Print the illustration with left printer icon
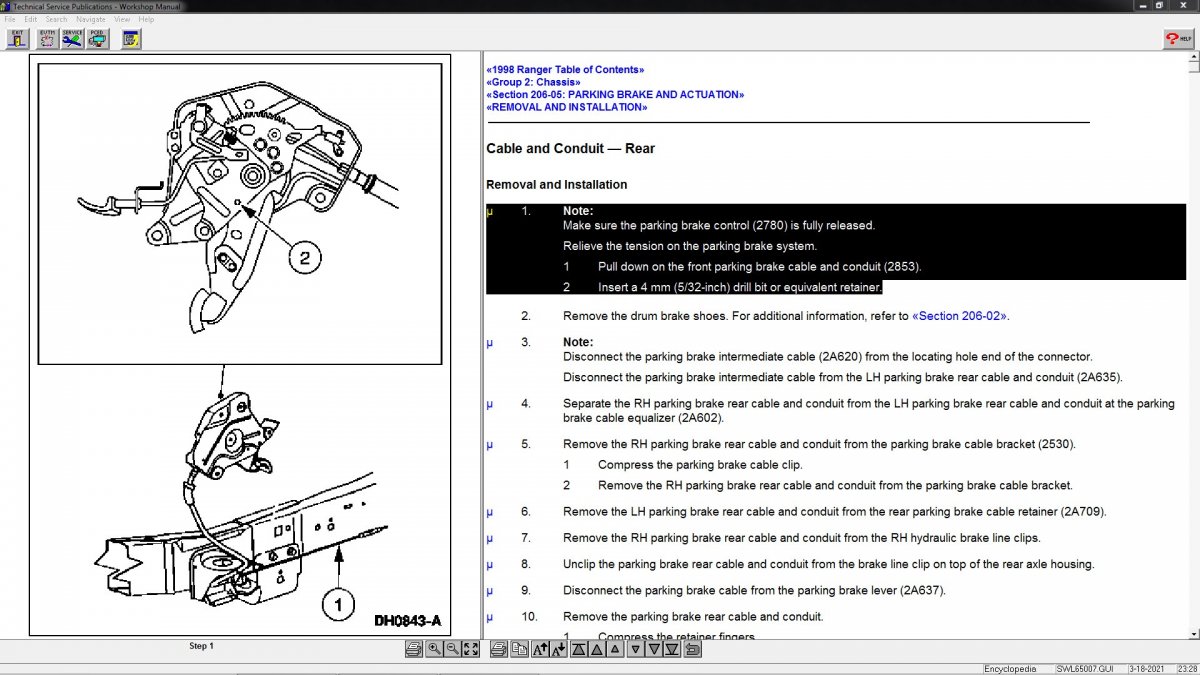1200x675 pixels. (x=413, y=649)
